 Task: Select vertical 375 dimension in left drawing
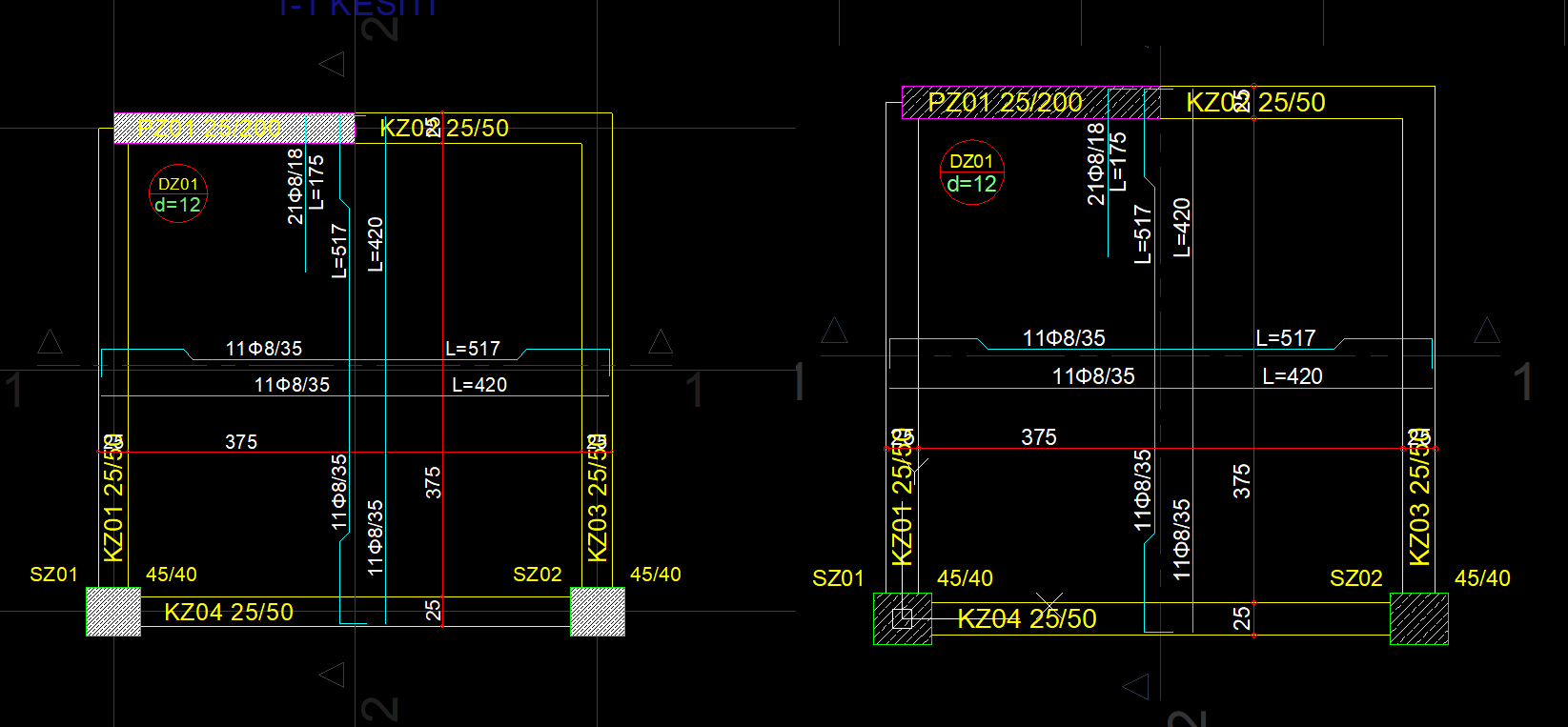(x=433, y=482)
